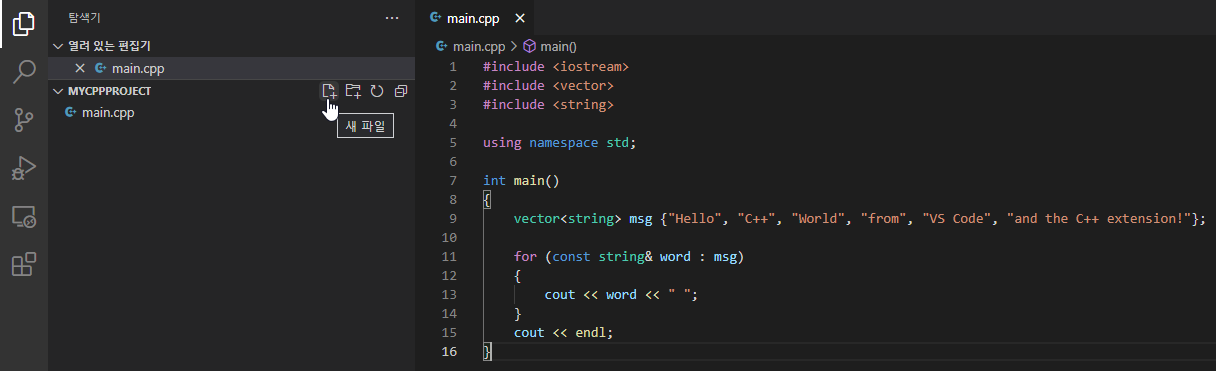
Task: Open the Search view in activity bar
Action: click(24, 72)
